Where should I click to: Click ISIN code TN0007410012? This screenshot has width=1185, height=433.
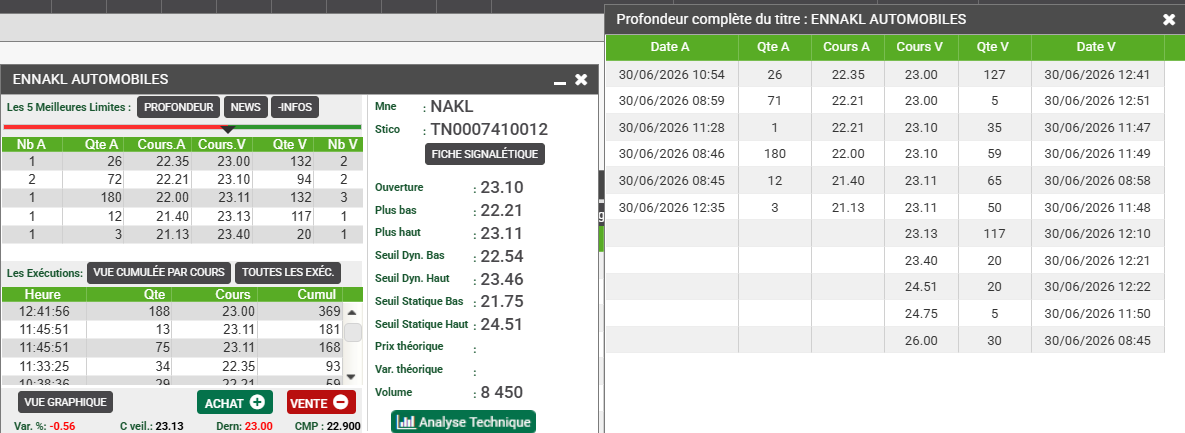pos(490,129)
